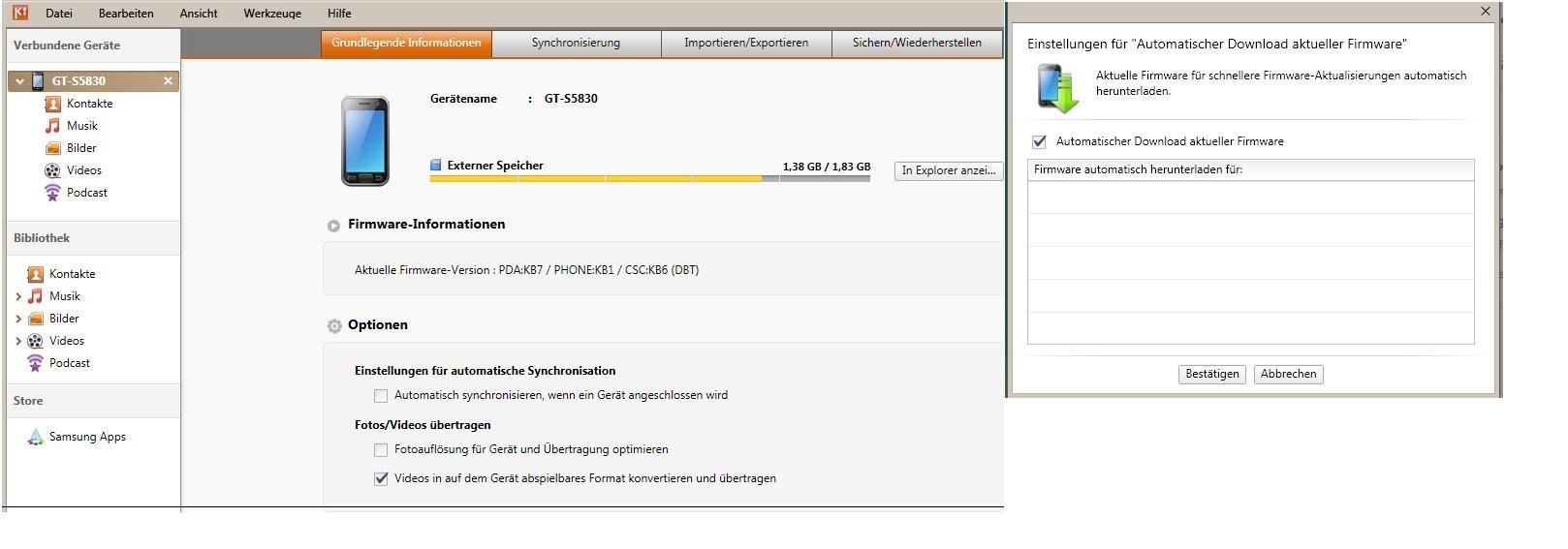Open Musik icon under GT-S5830 device

[53, 126]
